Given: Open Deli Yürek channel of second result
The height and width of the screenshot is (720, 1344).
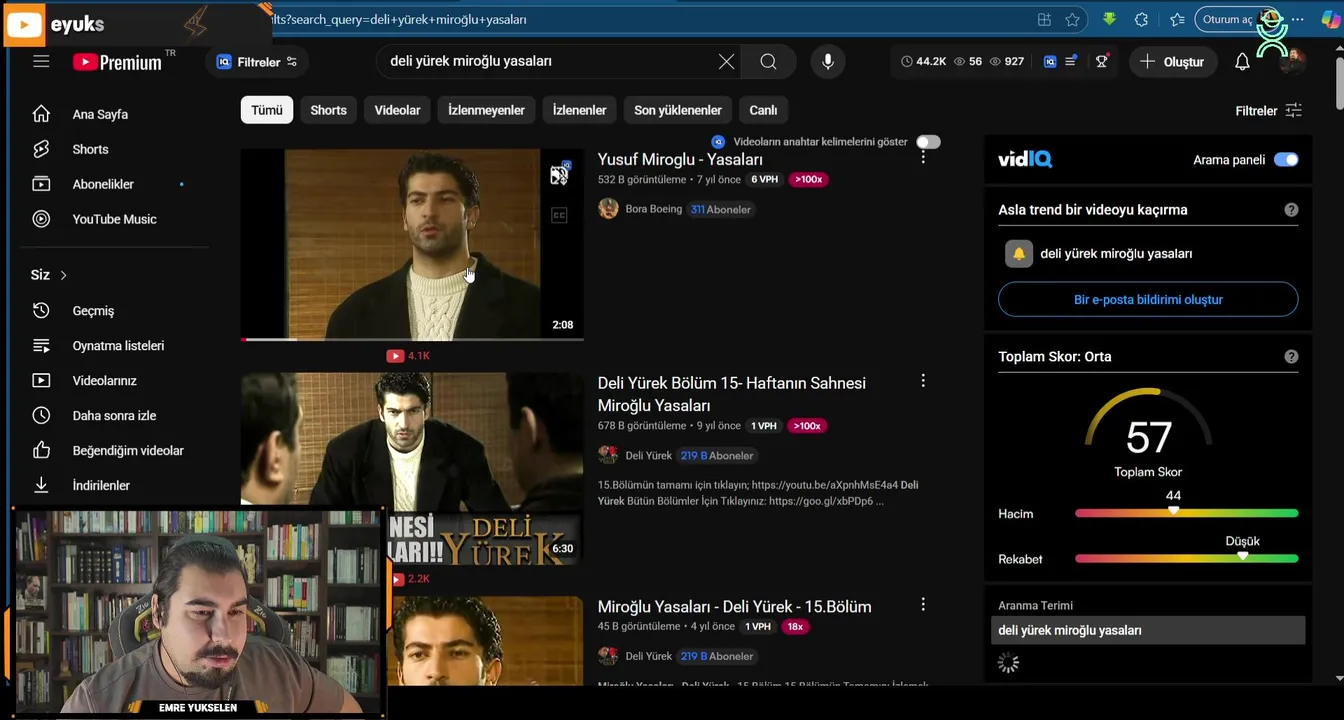Looking at the screenshot, I should [649, 455].
